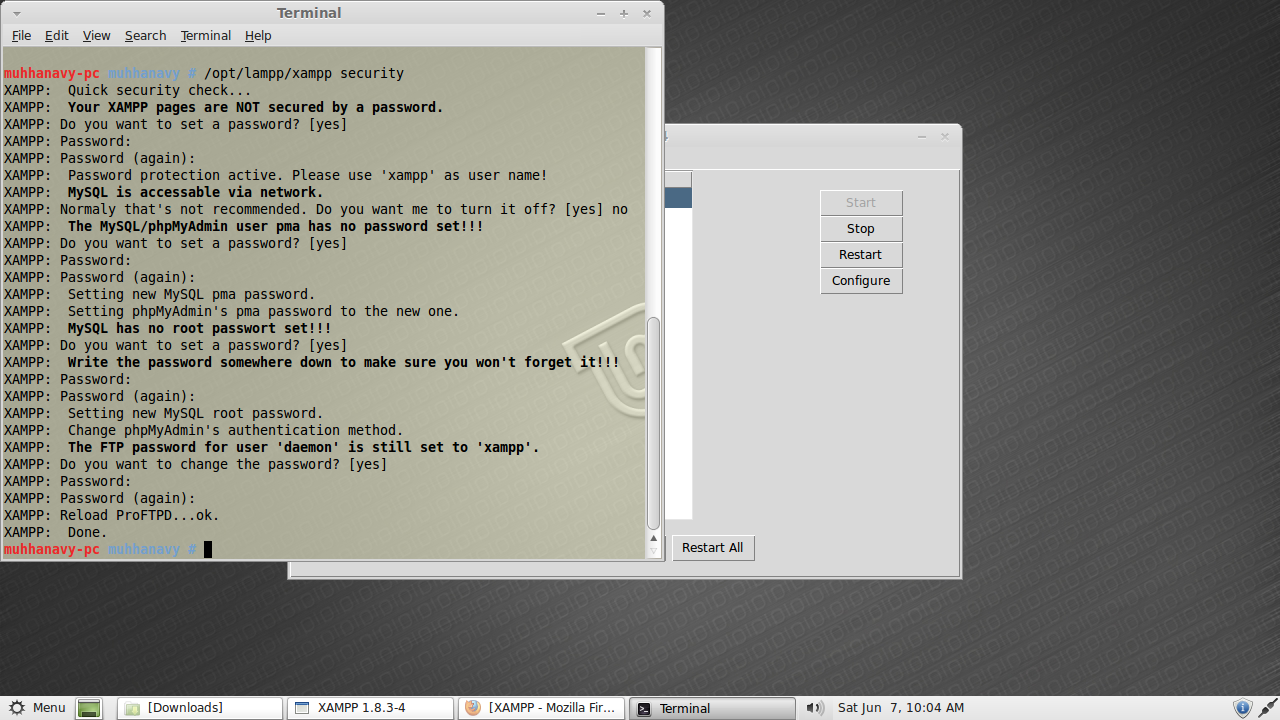Close the Terminal window
1280x720 pixels.
pyautogui.click(x=647, y=13)
